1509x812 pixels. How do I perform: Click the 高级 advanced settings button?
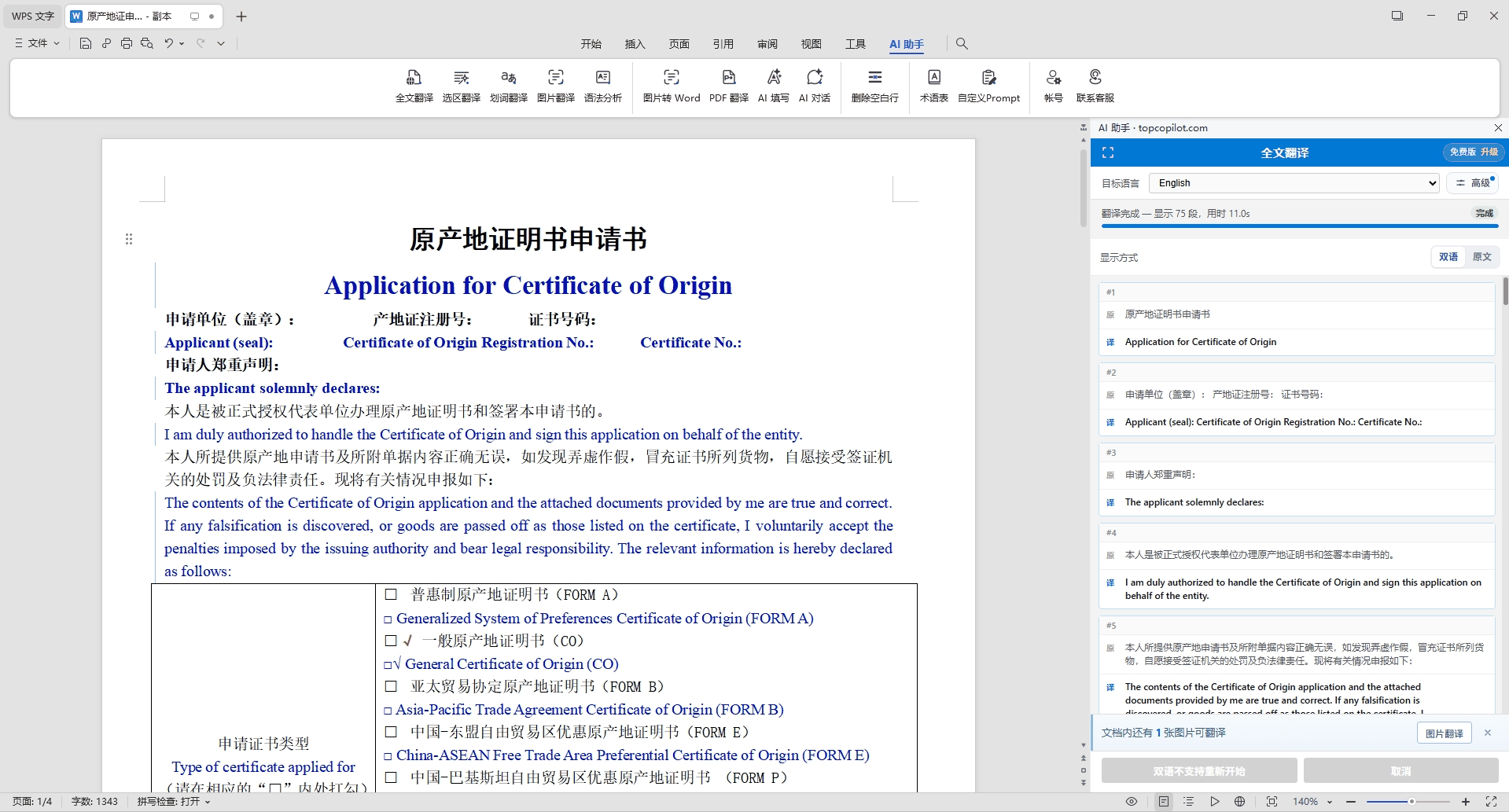1473,183
